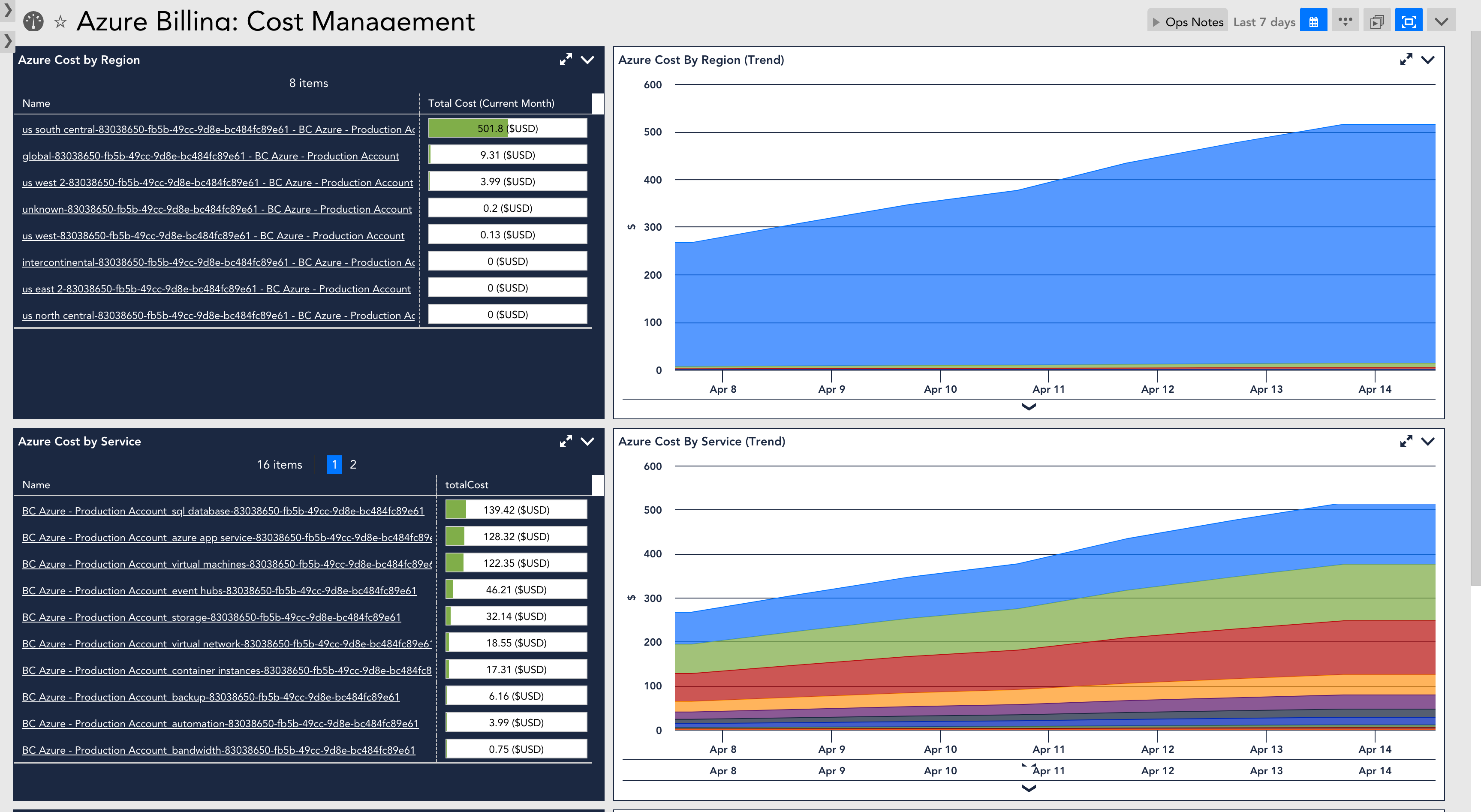The image size is (1481, 812).
Task: Maximize the Azure Cost by Region widget
Action: pos(566,59)
